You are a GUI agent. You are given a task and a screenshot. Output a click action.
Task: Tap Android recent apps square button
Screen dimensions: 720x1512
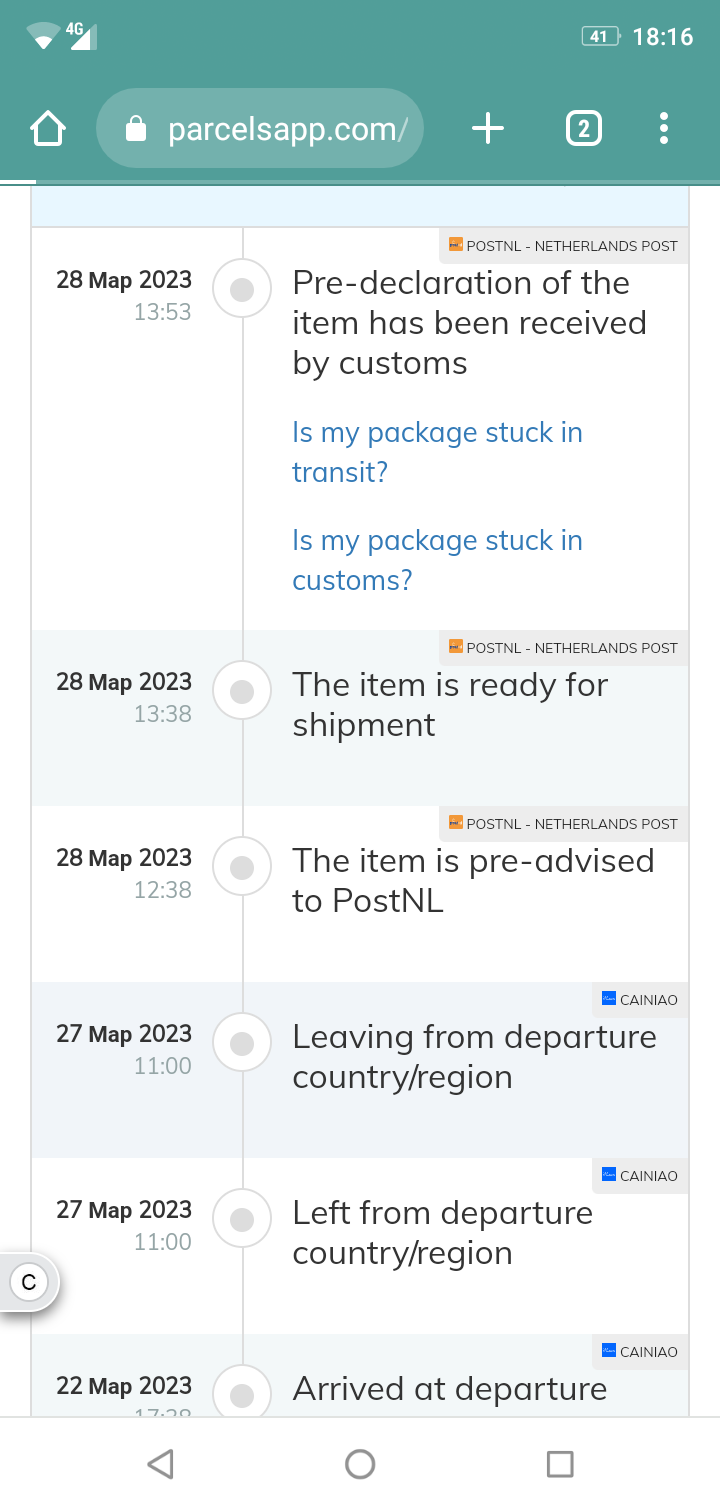(560, 1464)
